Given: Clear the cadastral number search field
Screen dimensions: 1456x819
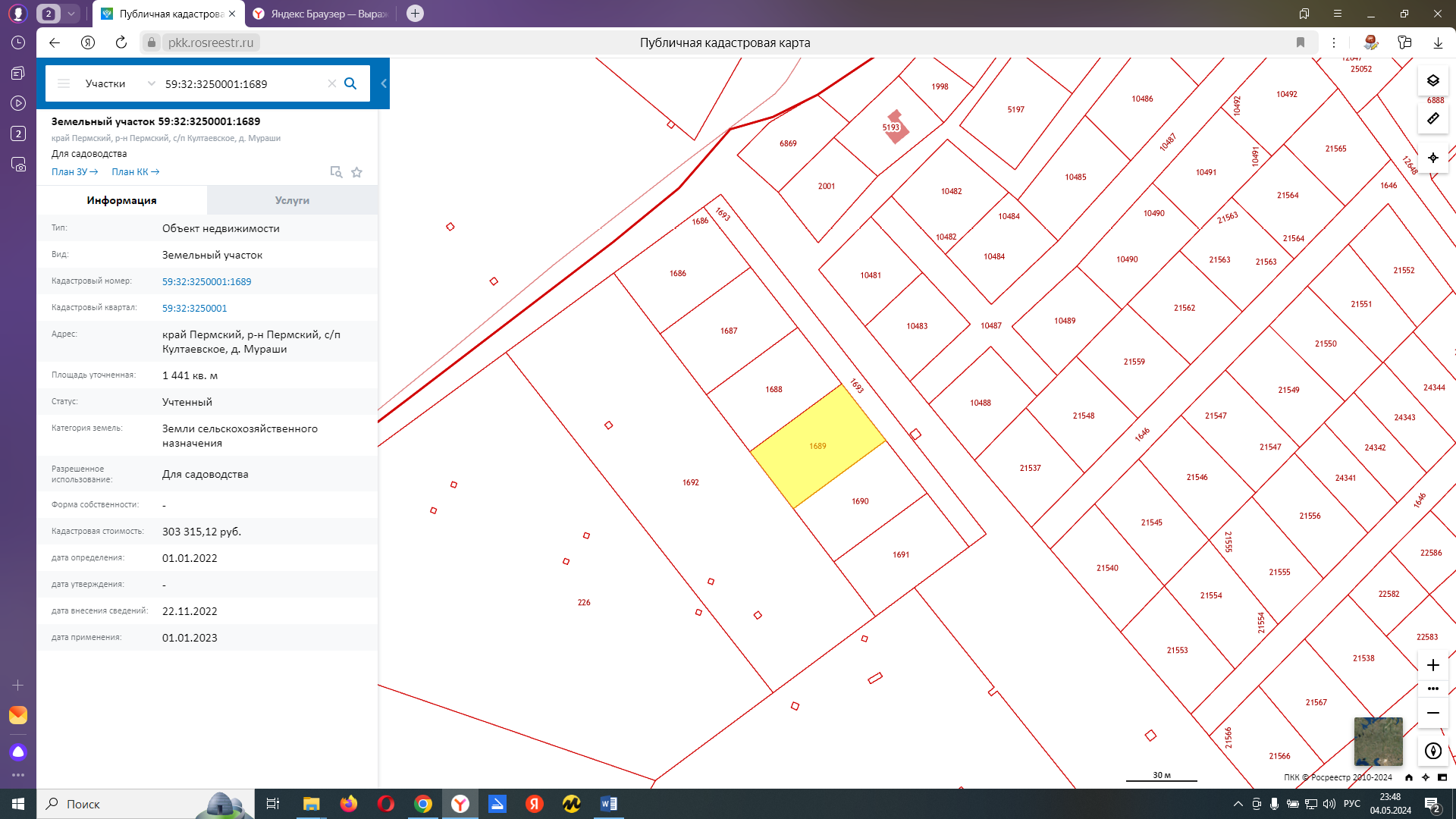Looking at the screenshot, I should (331, 83).
